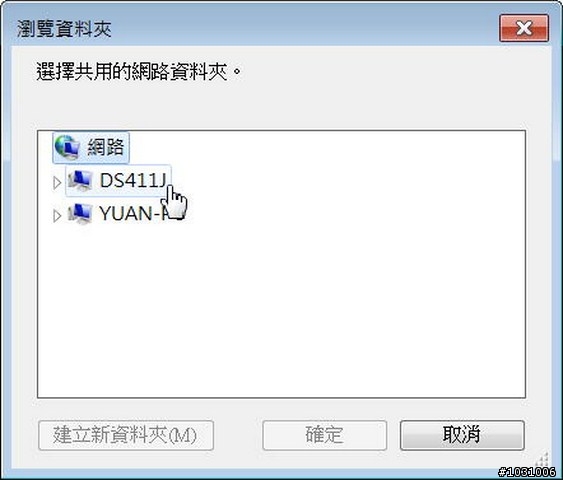Close the dialog with the red X

click(x=524, y=28)
